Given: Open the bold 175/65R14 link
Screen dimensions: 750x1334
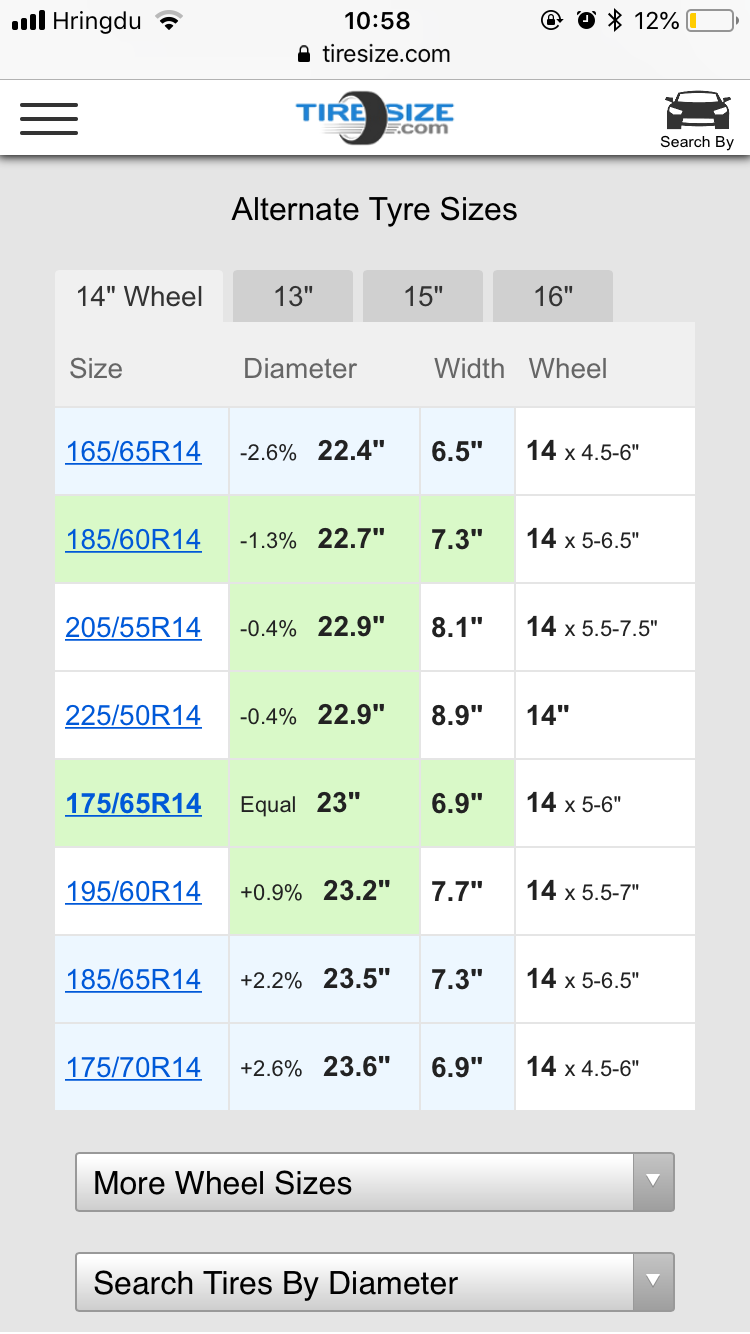Looking at the screenshot, I should 133,804.
